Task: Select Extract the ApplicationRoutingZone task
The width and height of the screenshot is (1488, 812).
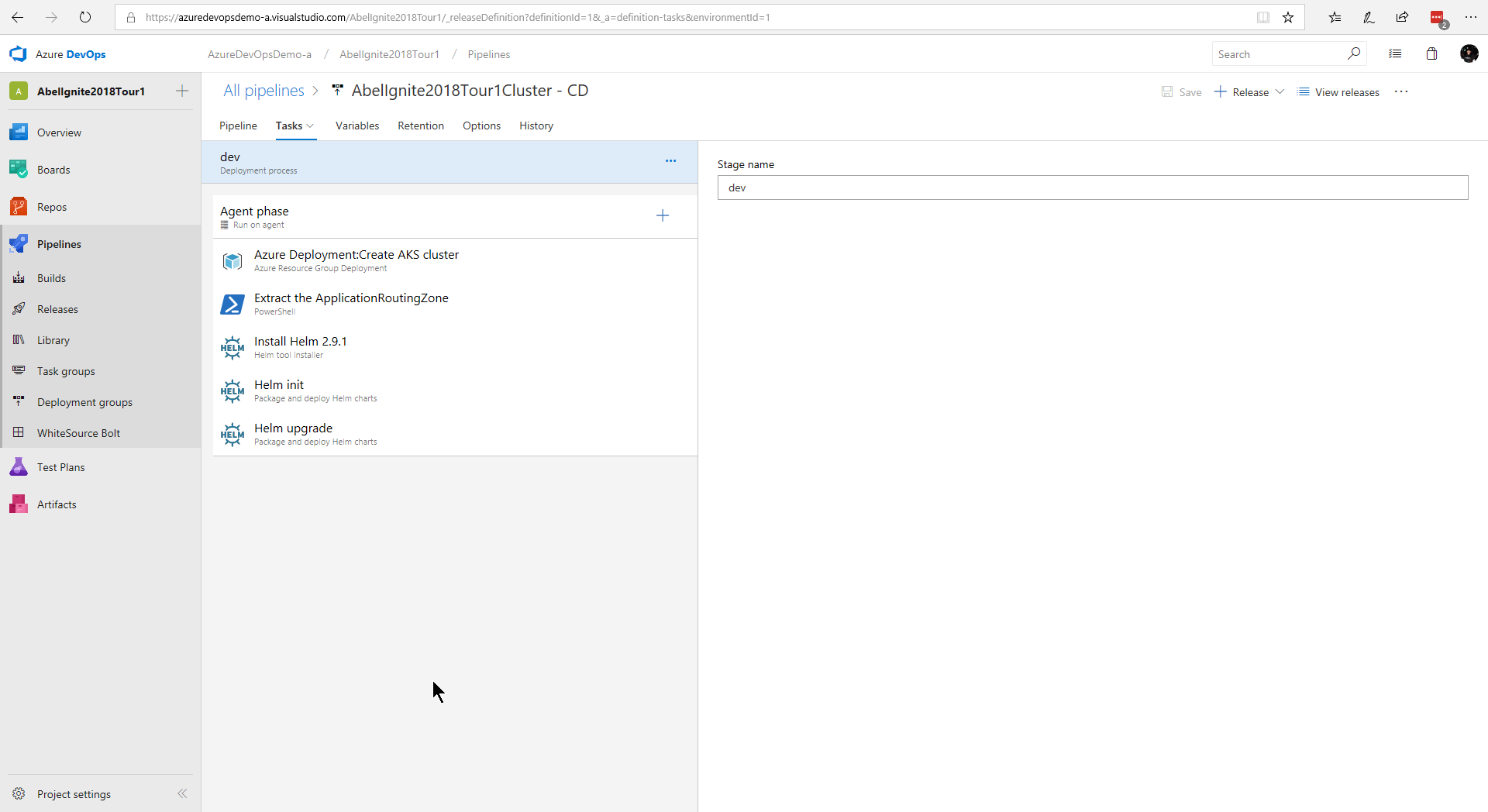Action: (x=455, y=304)
